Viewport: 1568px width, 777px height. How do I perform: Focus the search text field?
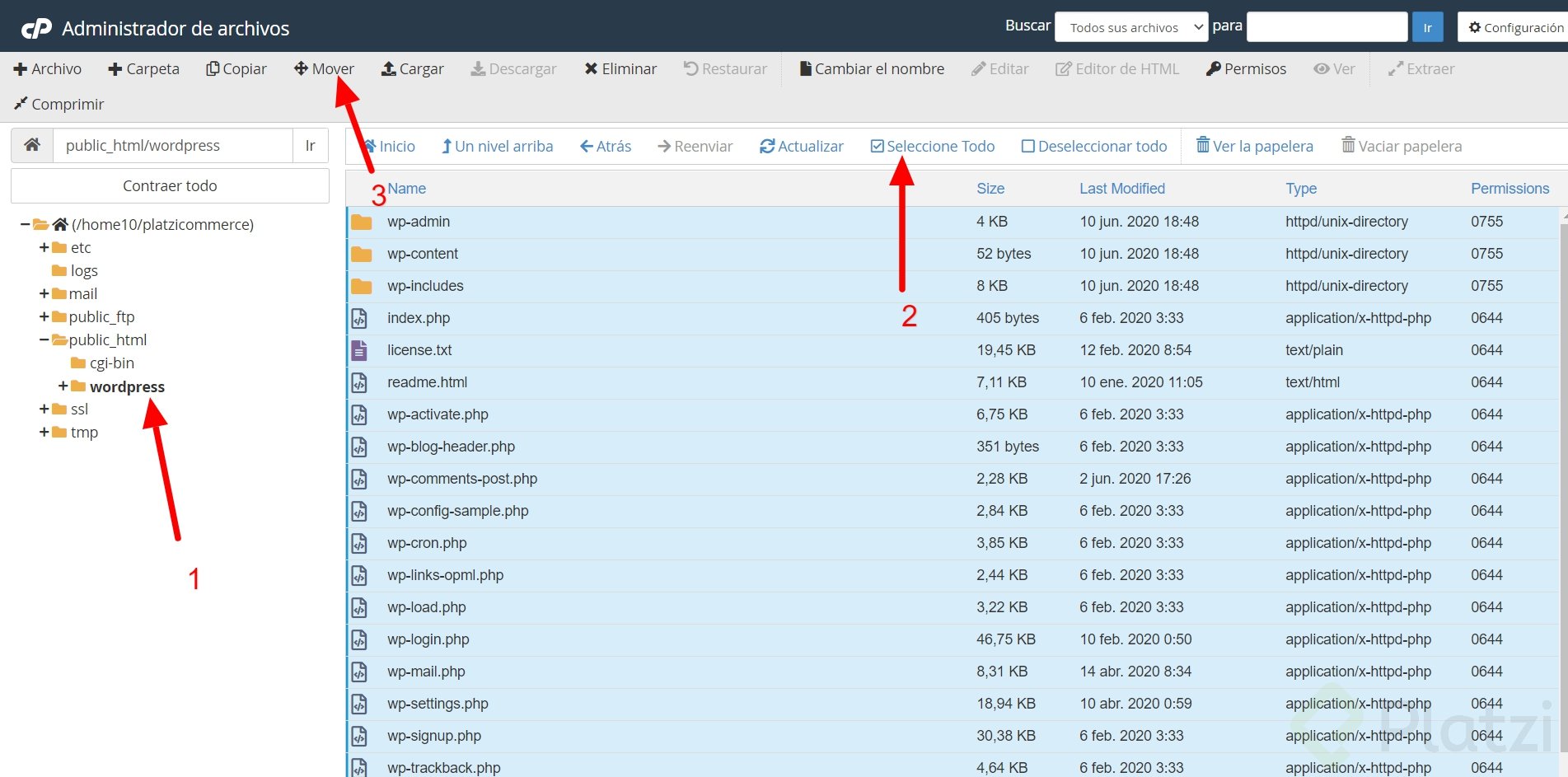click(x=1327, y=27)
